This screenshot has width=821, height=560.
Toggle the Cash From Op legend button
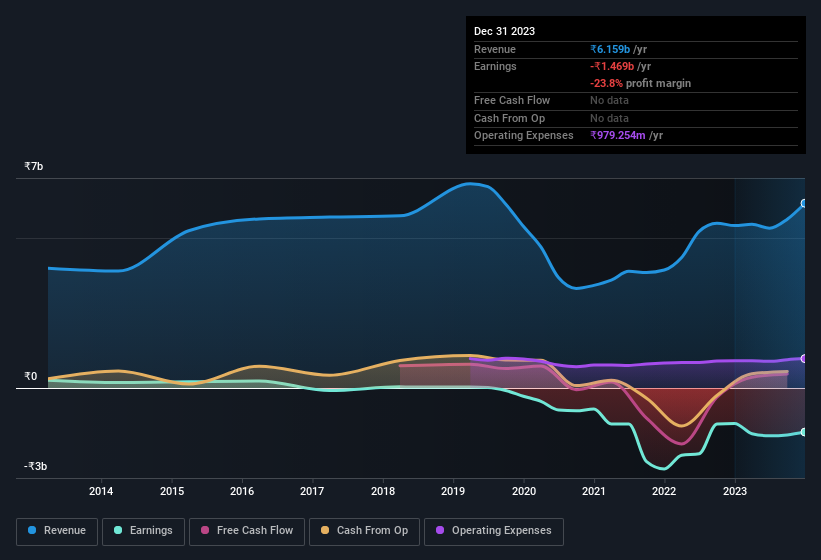[364, 532]
